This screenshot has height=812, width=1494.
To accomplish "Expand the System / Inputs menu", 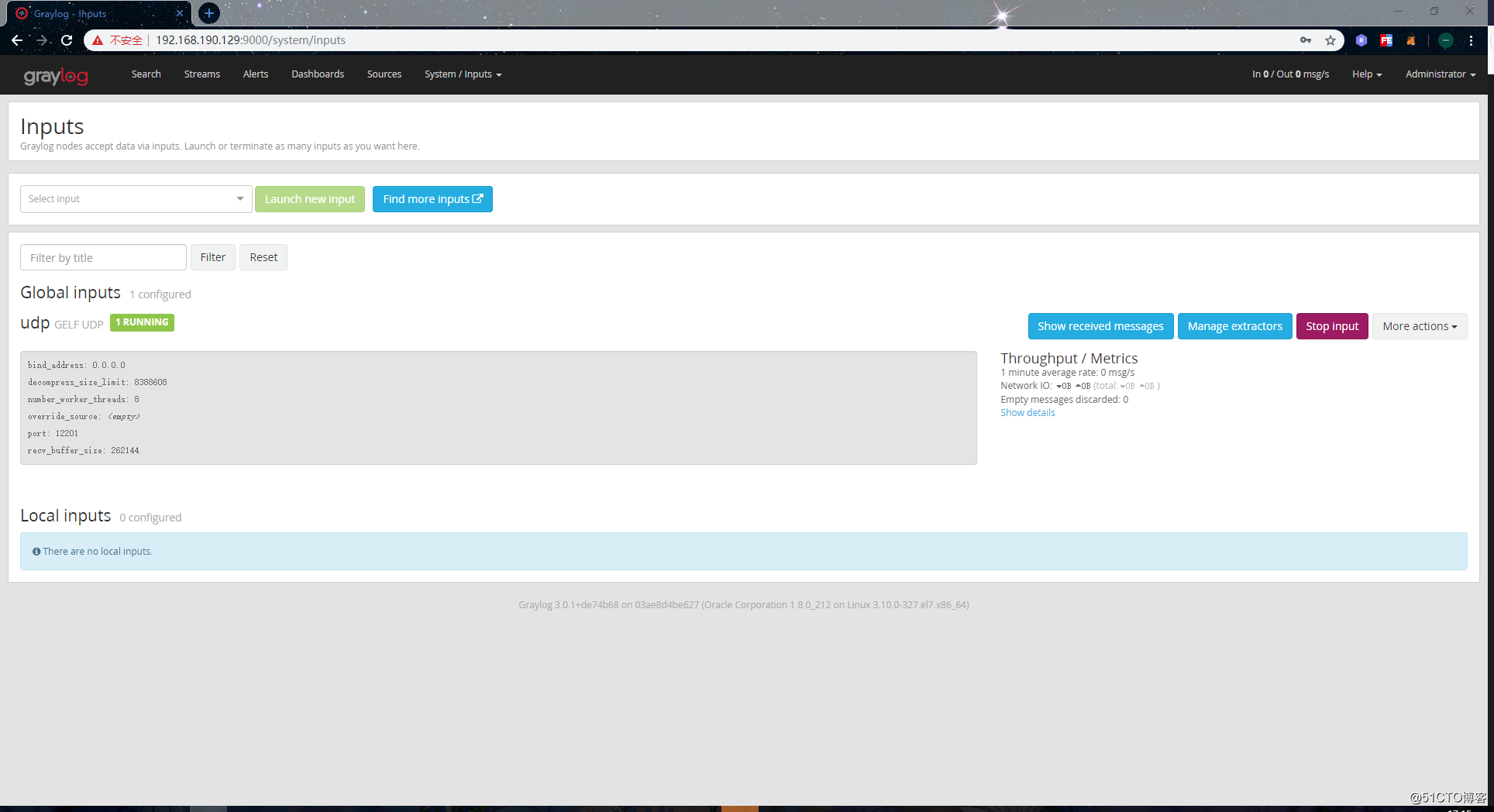I will [463, 74].
